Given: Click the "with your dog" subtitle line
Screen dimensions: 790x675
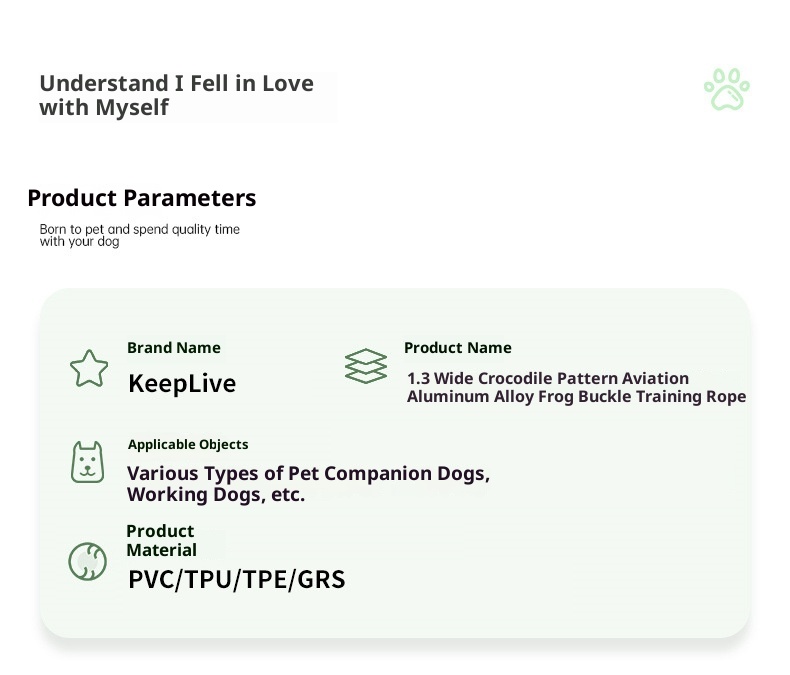Looking at the screenshot, I should coord(79,242).
